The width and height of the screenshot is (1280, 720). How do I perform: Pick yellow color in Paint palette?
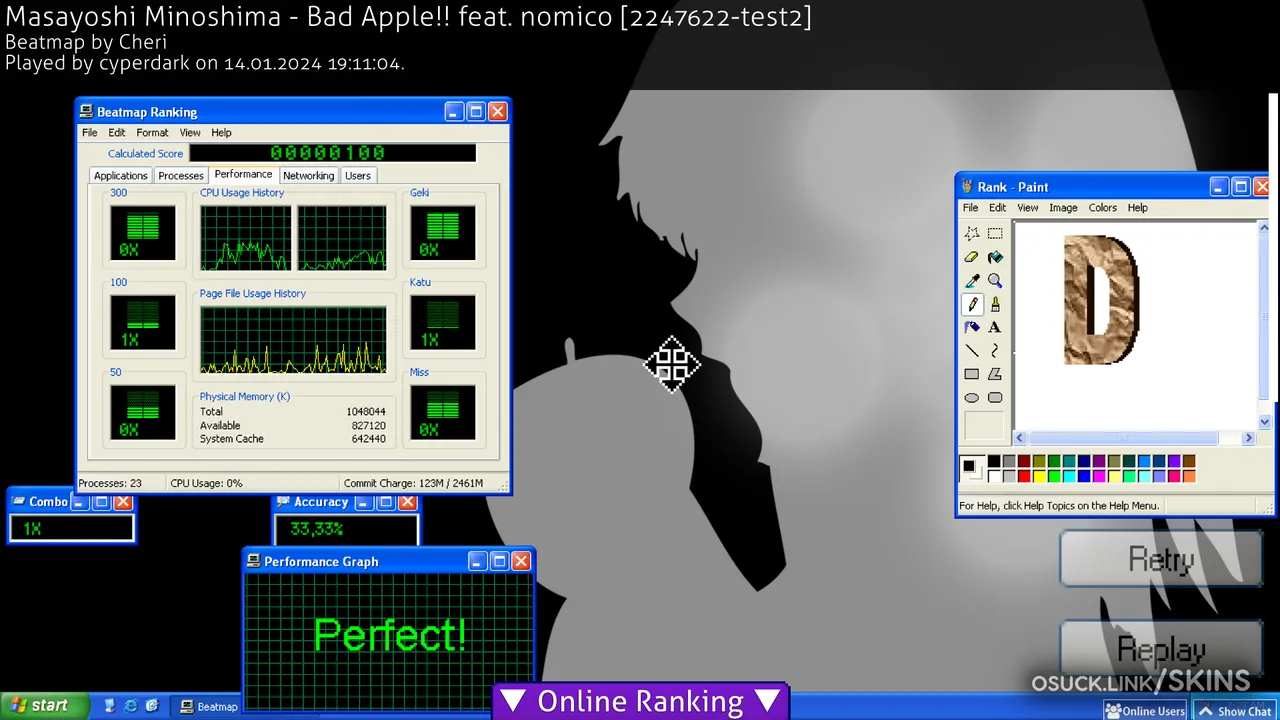tap(1039, 476)
